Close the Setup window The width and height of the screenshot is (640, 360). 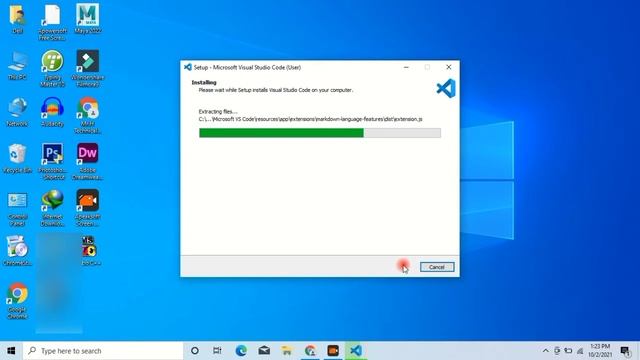pos(449,67)
